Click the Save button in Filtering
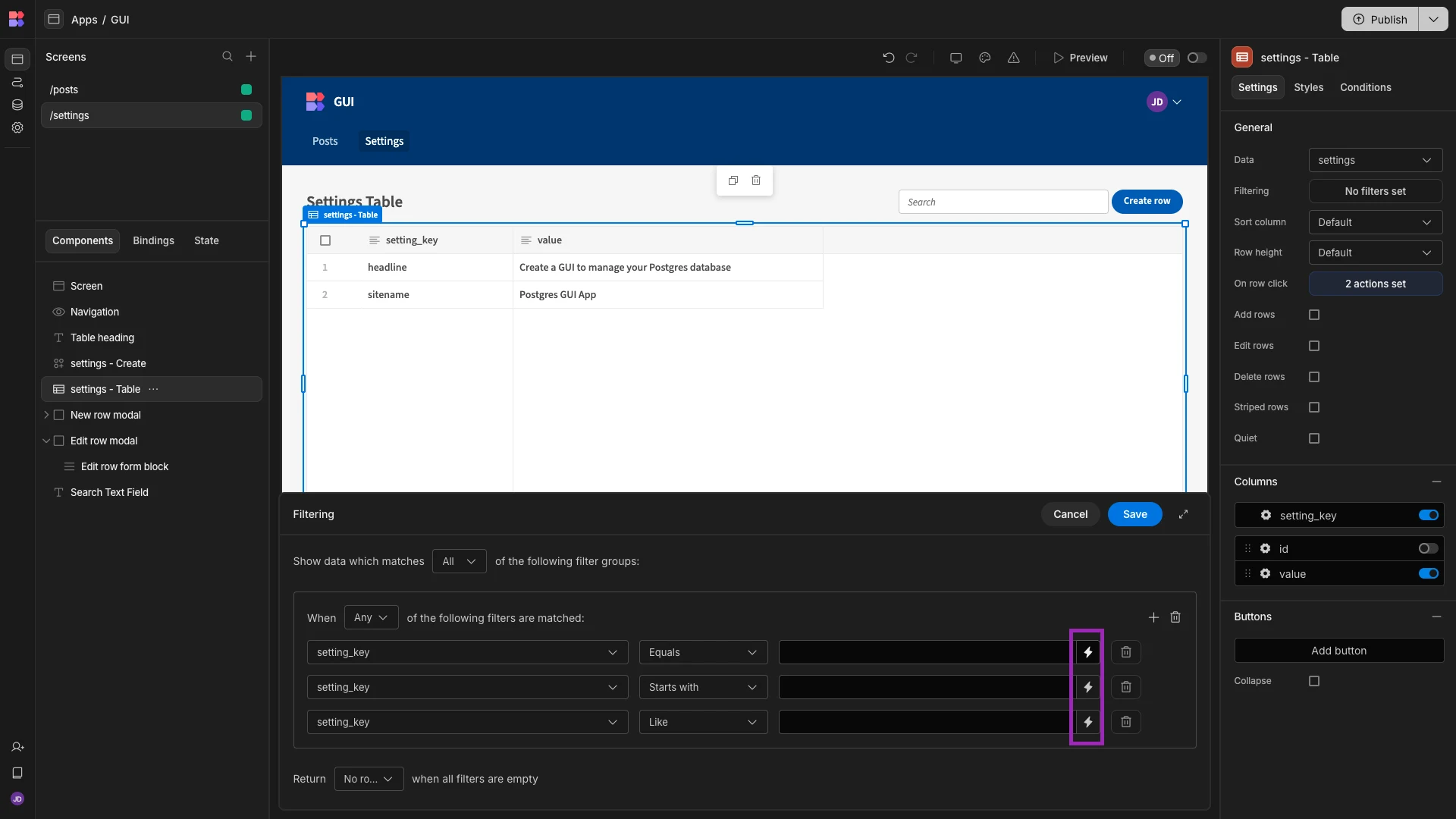1456x819 pixels. (x=1134, y=514)
